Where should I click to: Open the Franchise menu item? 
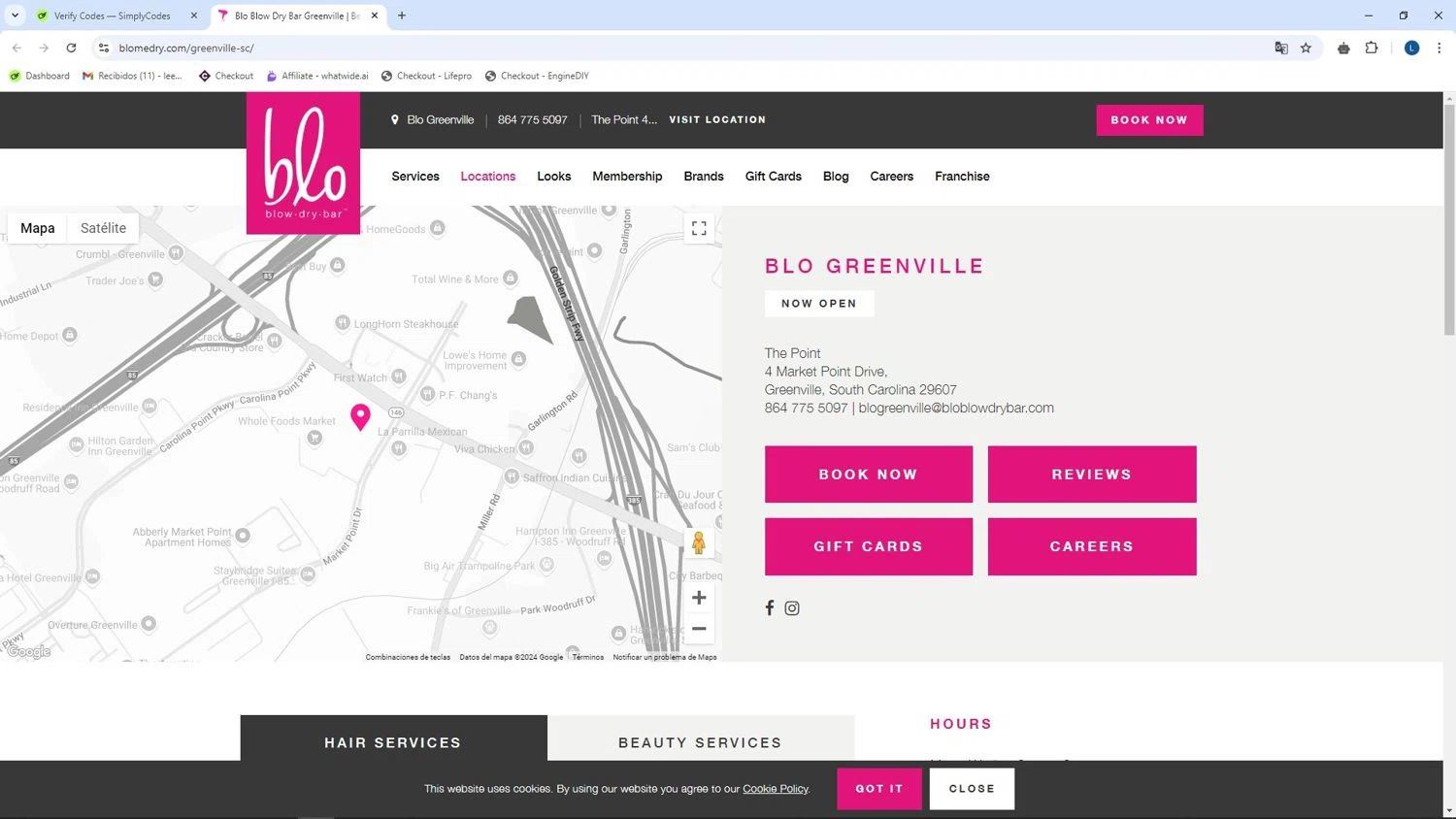pos(962,177)
